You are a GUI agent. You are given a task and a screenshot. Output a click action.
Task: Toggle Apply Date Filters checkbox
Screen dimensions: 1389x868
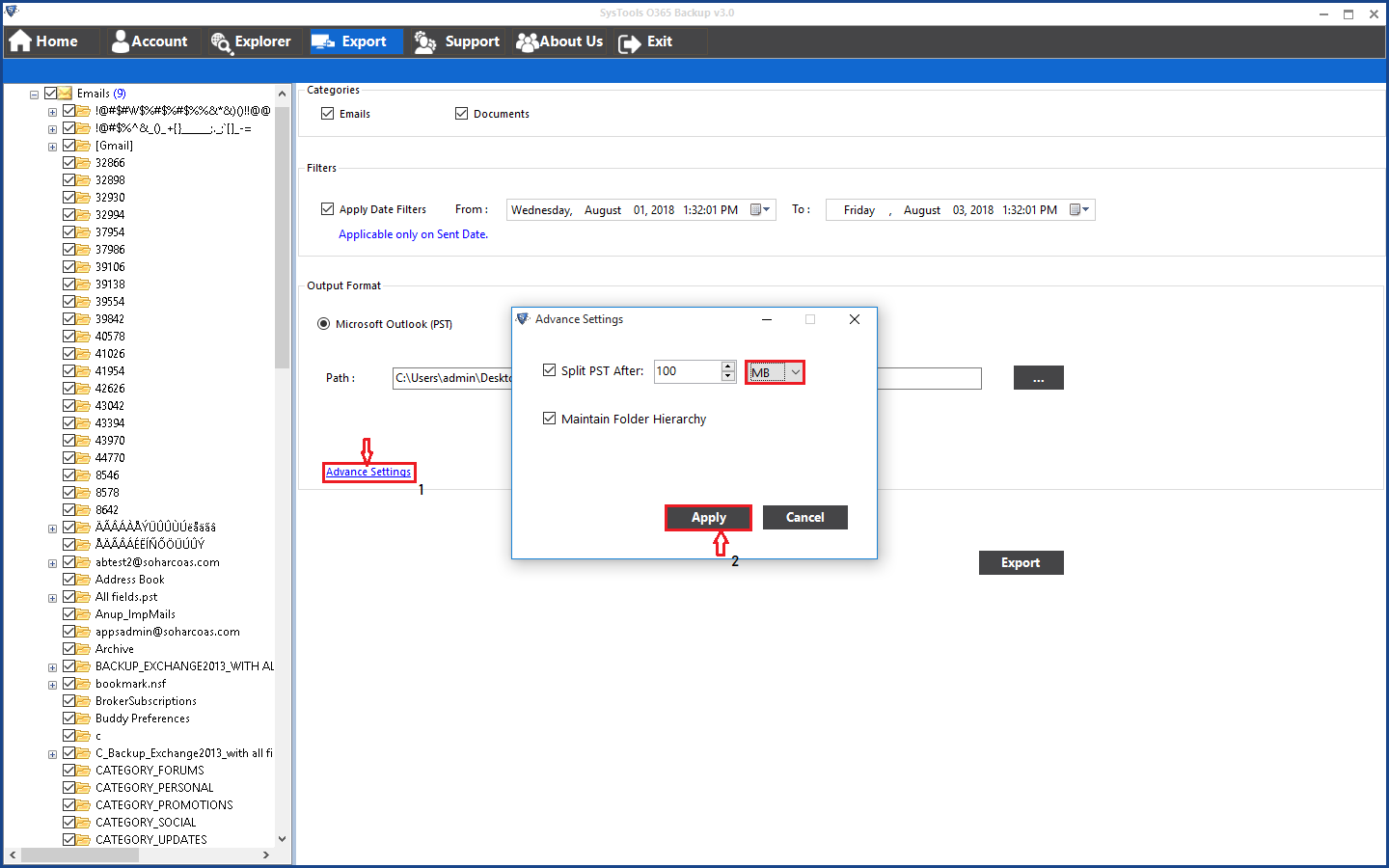pyautogui.click(x=327, y=208)
